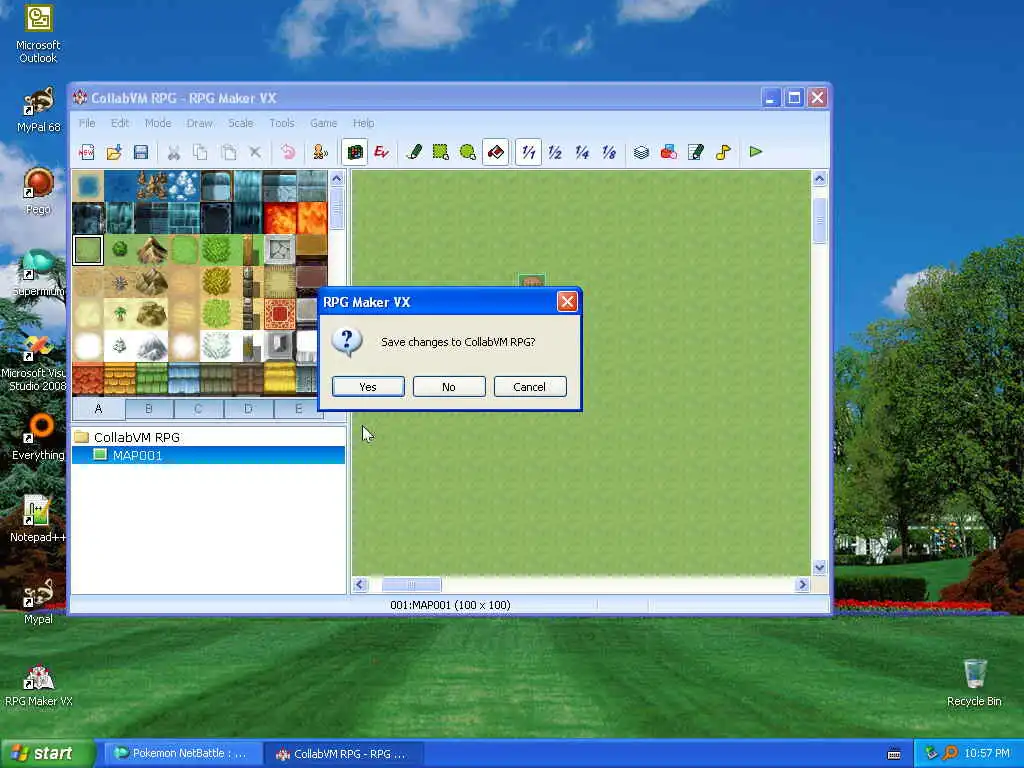Switch to Pokemon NetBattle taskbar item
Image resolution: width=1024 pixels, height=768 pixels.
(182, 753)
